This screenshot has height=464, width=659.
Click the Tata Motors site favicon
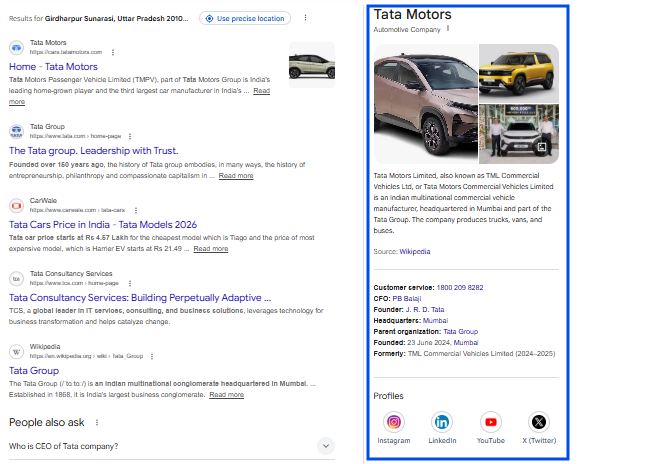click(x=17, y=47)
